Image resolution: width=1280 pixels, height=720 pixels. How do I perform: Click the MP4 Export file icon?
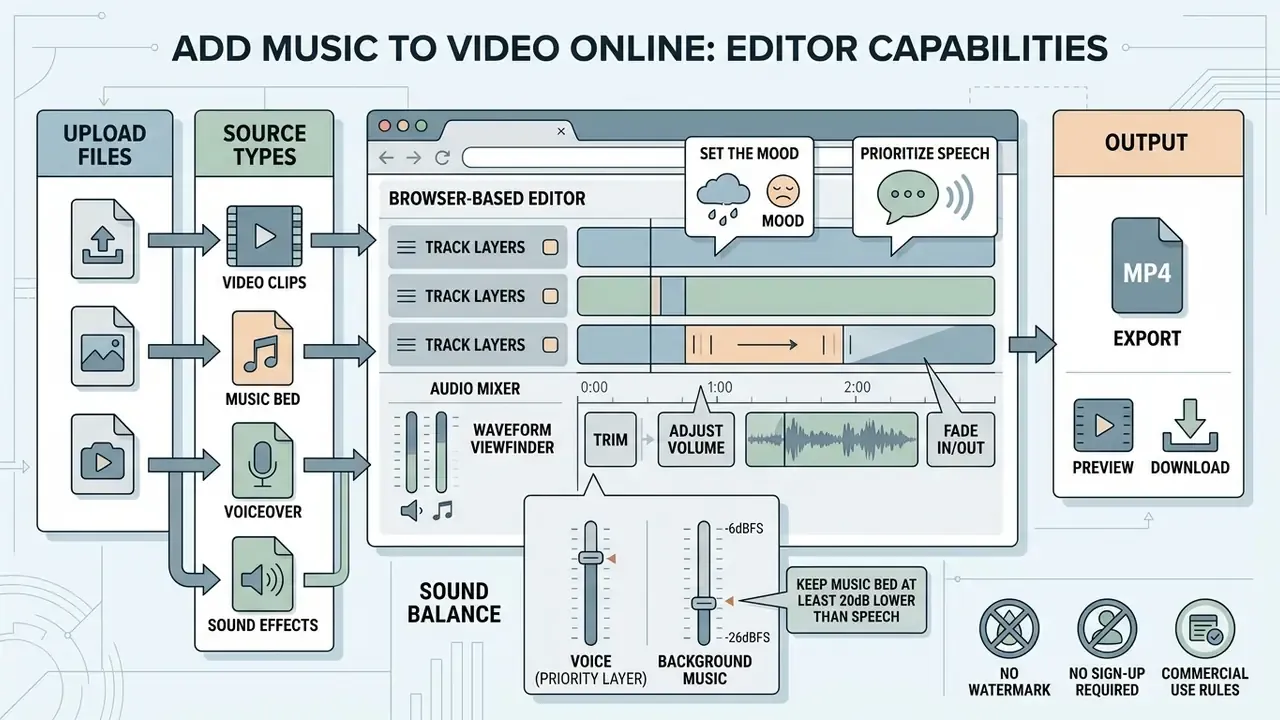[1148, 268]
